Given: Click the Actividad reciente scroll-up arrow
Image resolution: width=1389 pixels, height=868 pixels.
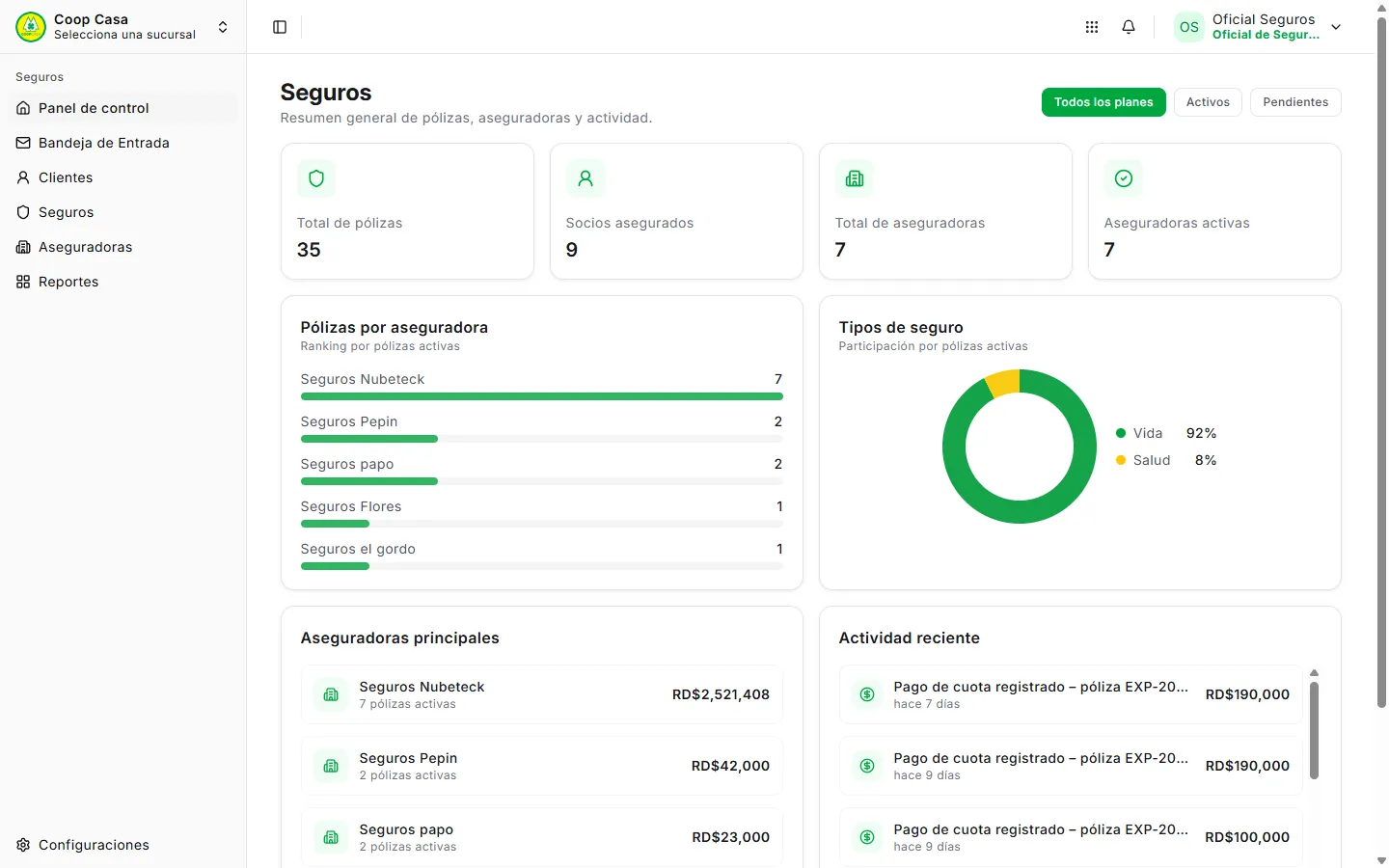Looking at the screenshot, I should click(1314, 673).
